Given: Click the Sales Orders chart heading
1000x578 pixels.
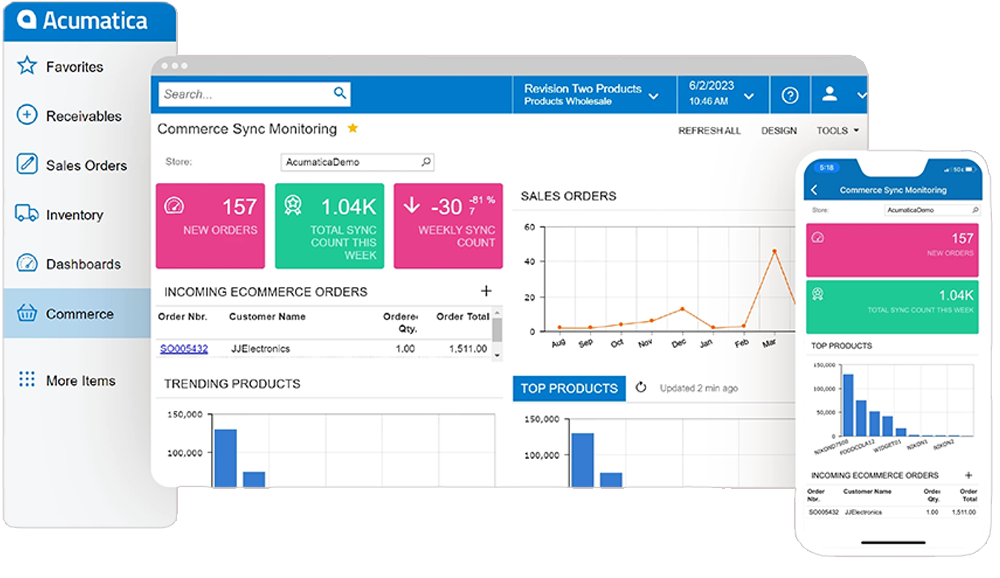Looking at the screenshot, I should tap(568, 196).
